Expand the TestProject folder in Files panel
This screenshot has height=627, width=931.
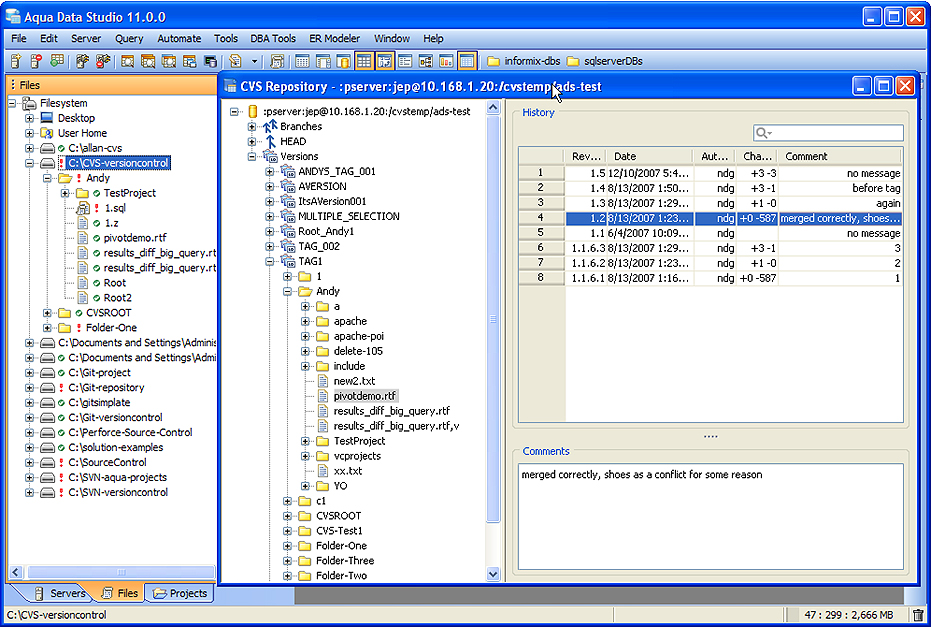[x=65, y=193]
